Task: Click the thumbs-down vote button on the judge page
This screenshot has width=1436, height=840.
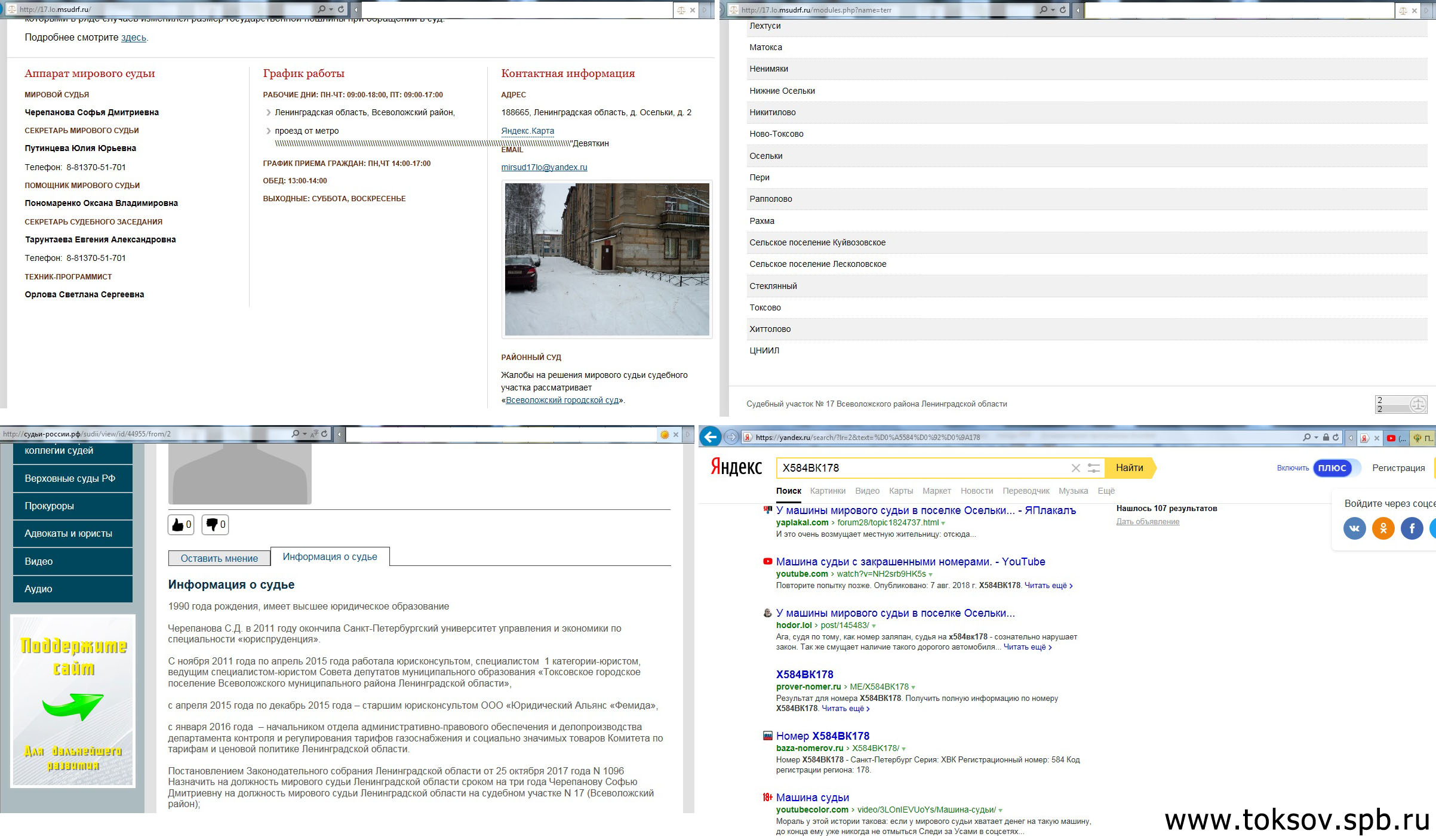Action: pyautogui.click(x=215, y=525)
